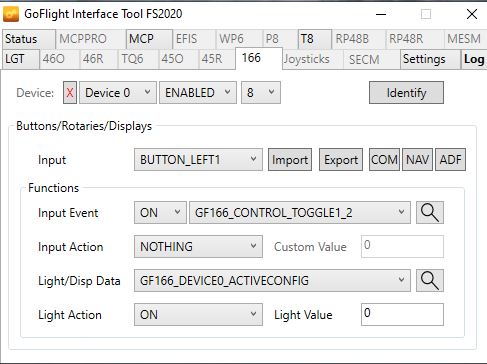Open the SECM tab
This screenshot has width=487, height=364.
click(371, 59)
